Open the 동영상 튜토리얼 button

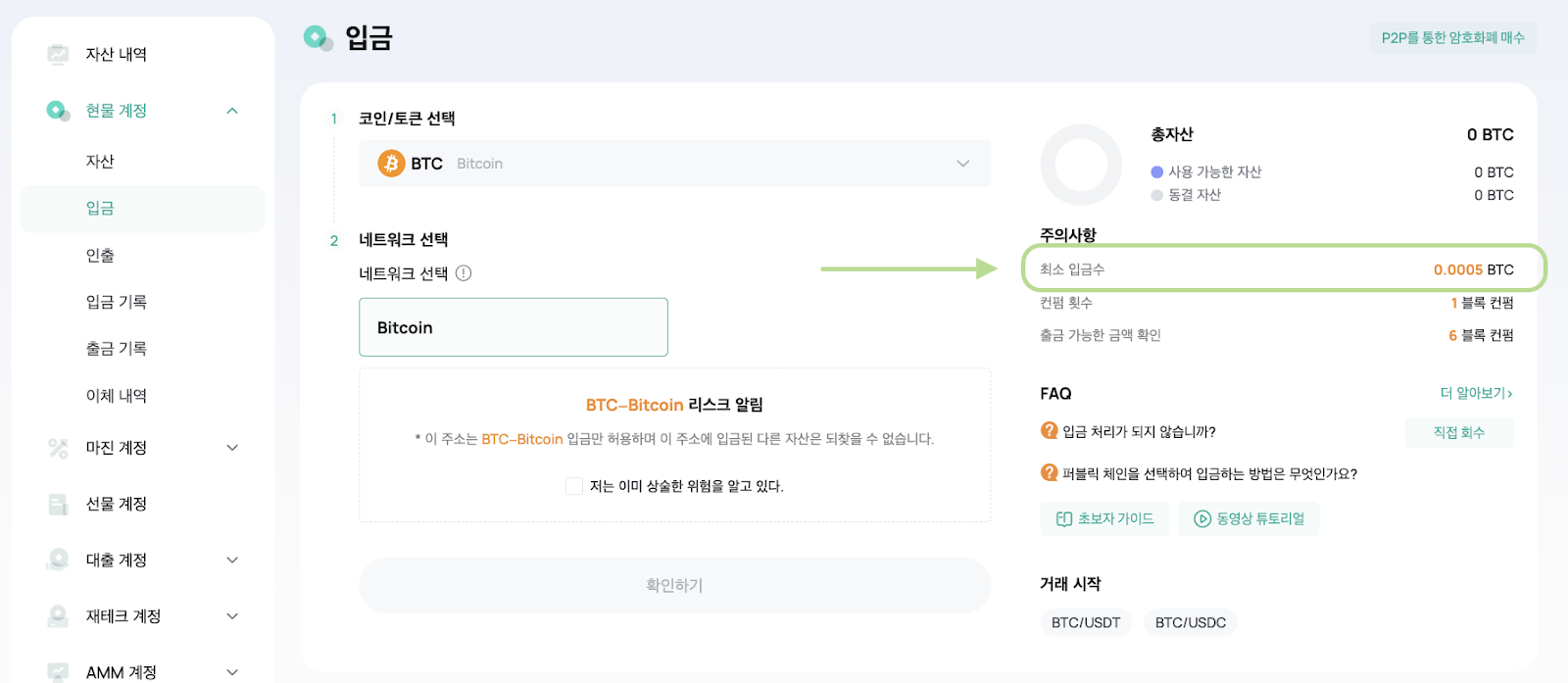1249,518
